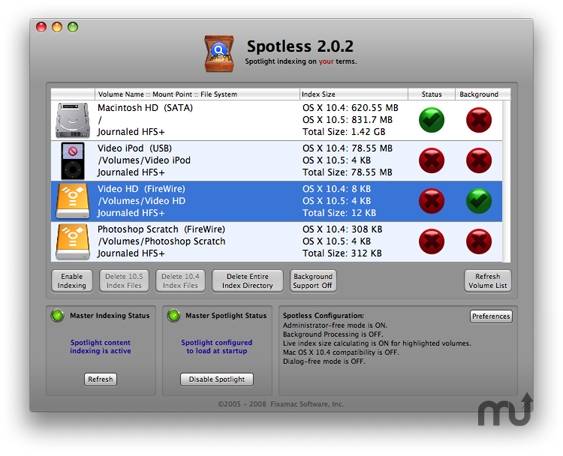Zoom window with green button

point(73,27)
